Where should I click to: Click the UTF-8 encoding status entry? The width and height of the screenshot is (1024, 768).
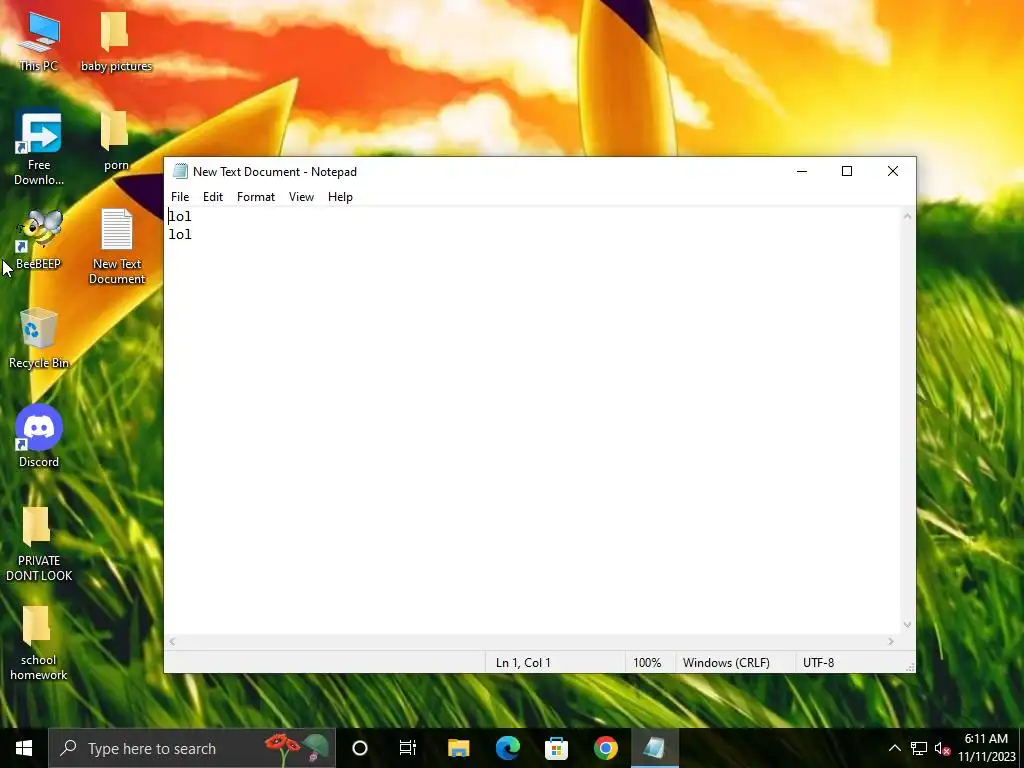point(818,662)
